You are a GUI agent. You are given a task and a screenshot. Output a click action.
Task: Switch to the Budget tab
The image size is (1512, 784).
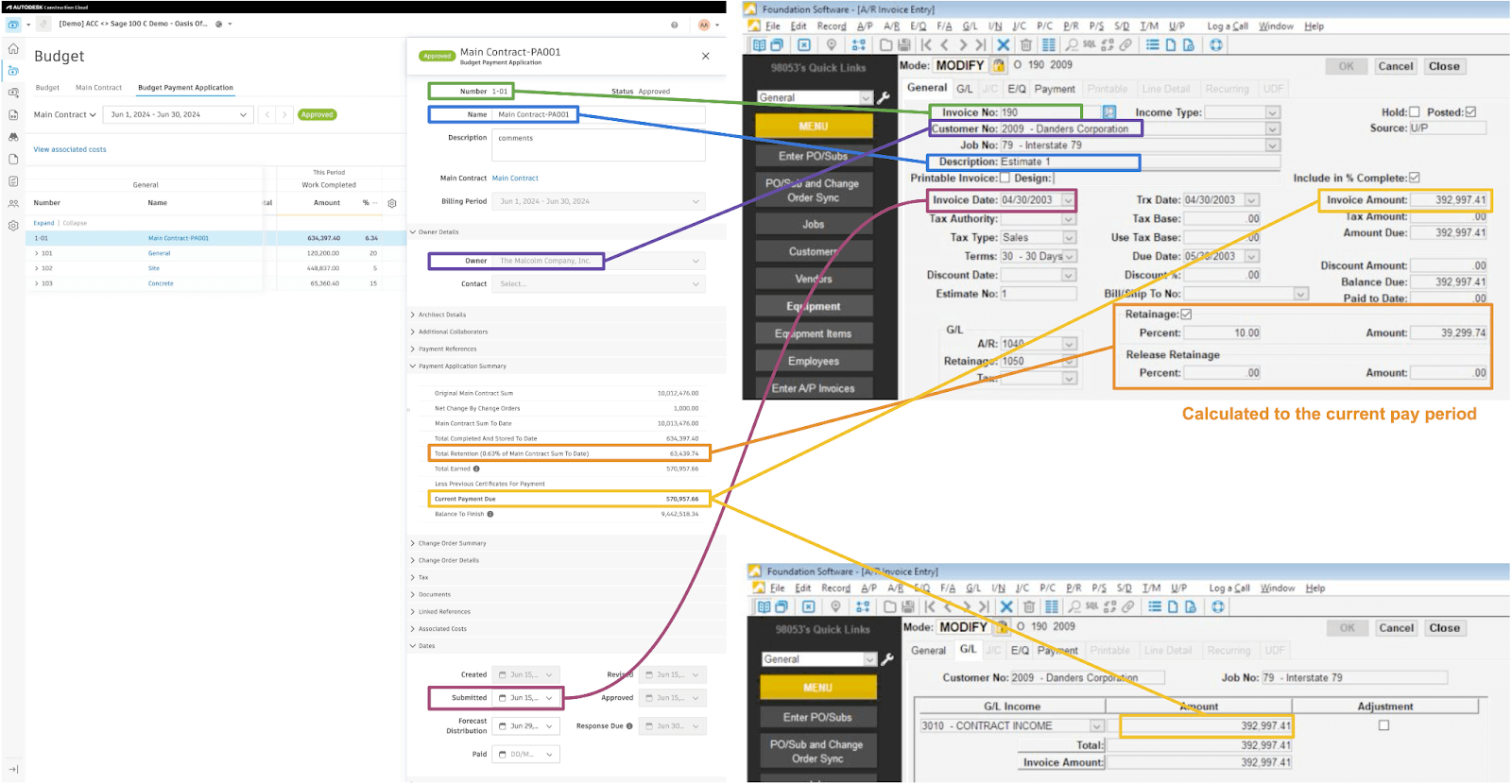click(47, 88)
